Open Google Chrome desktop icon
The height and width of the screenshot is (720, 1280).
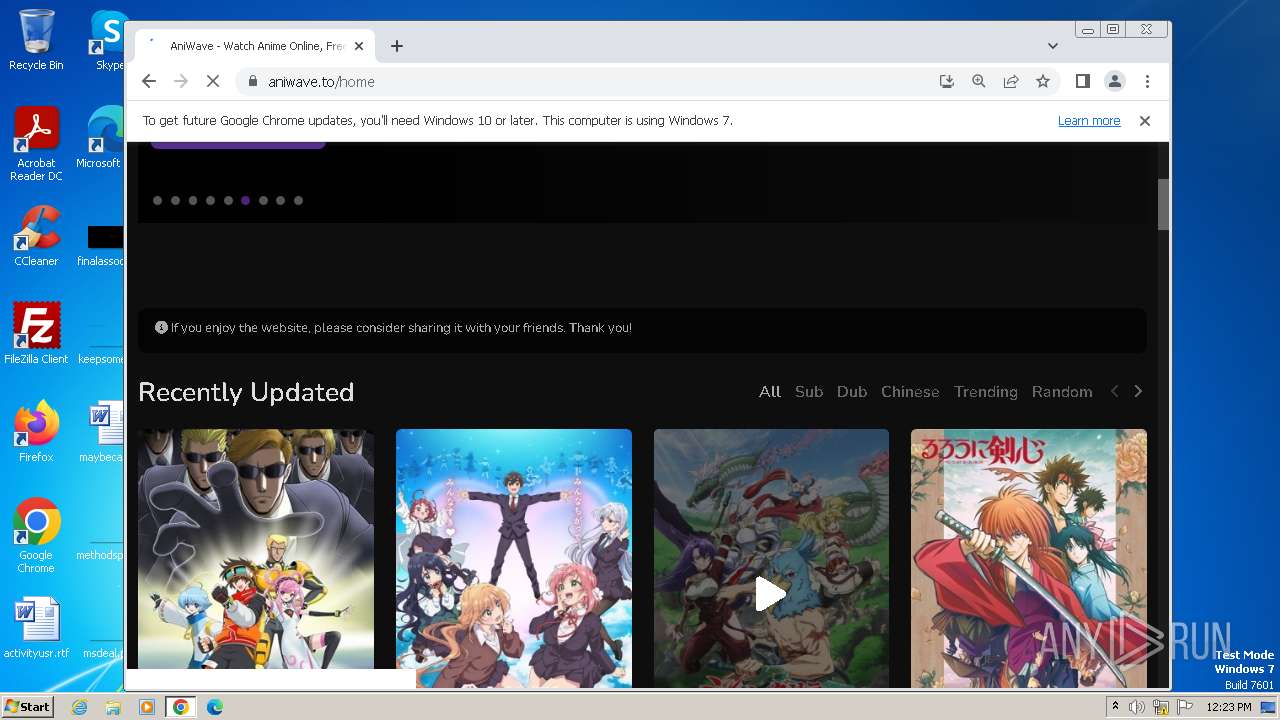point(36,536)
